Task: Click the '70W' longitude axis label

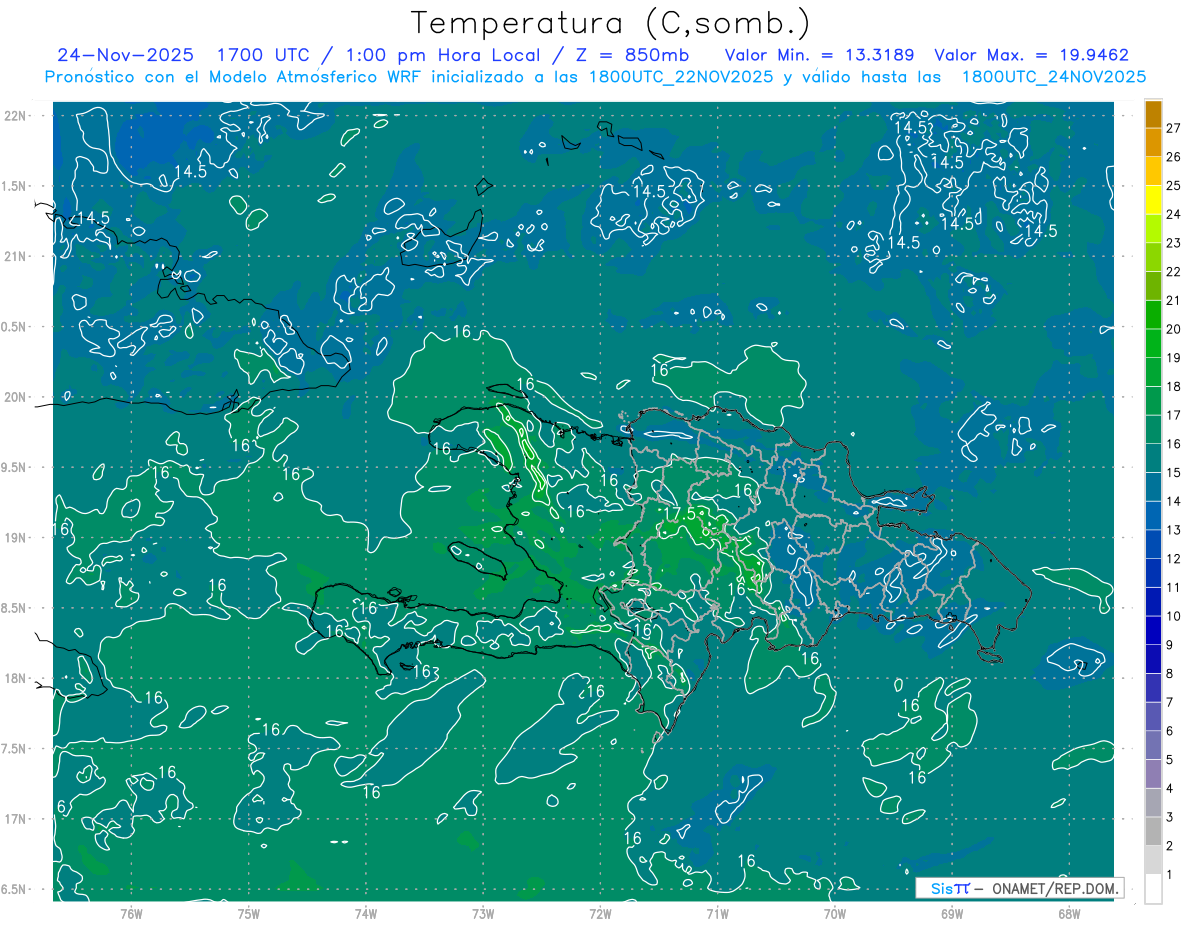Action: [835, 913]
